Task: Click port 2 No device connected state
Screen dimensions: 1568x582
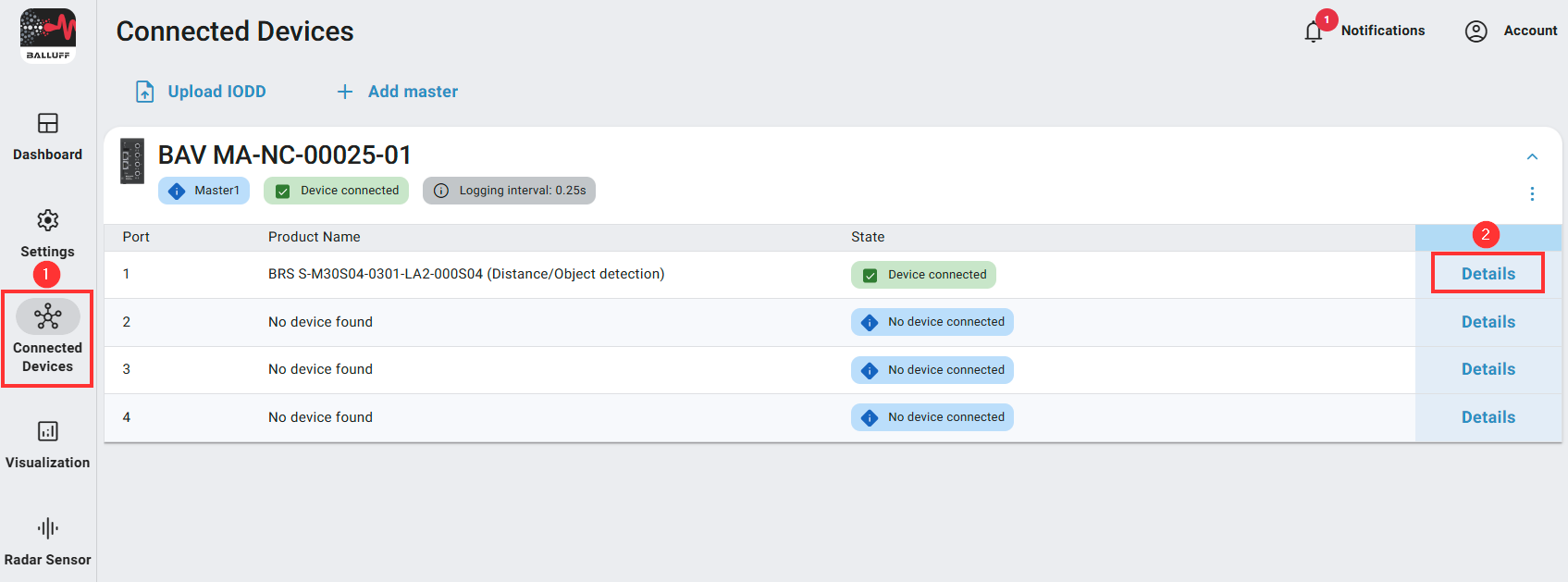Action: [x=932, y=322]
